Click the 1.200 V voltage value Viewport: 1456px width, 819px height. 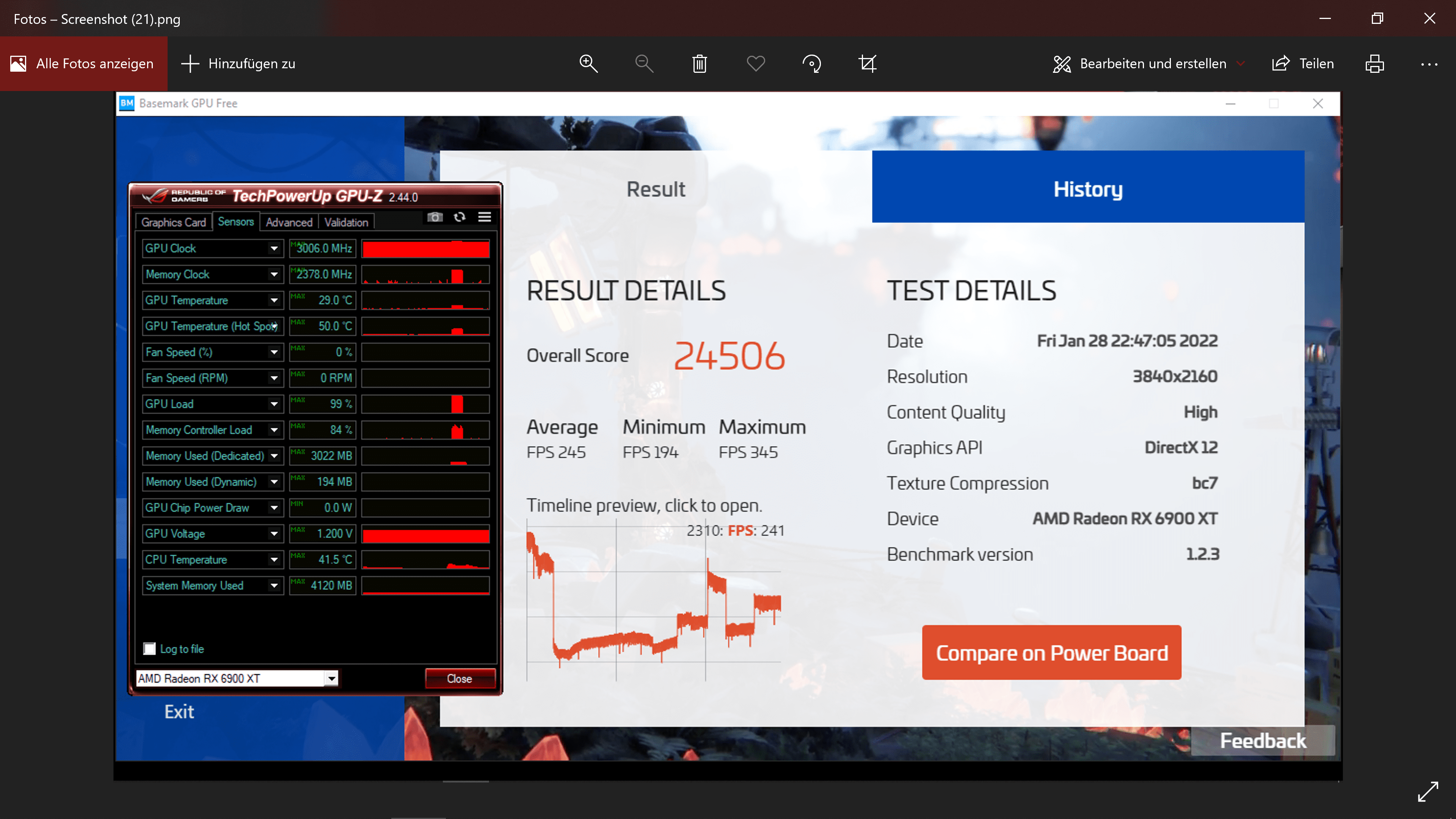[323, 533]
